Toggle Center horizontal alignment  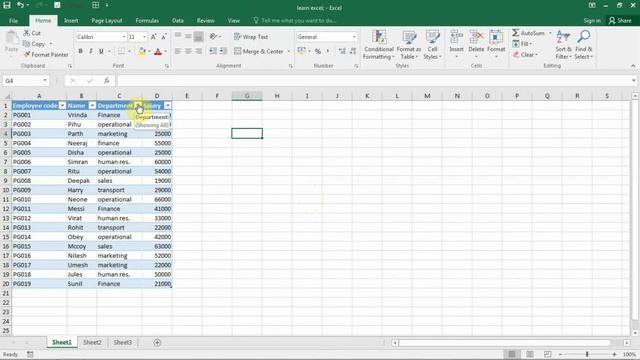coord(188,51)
